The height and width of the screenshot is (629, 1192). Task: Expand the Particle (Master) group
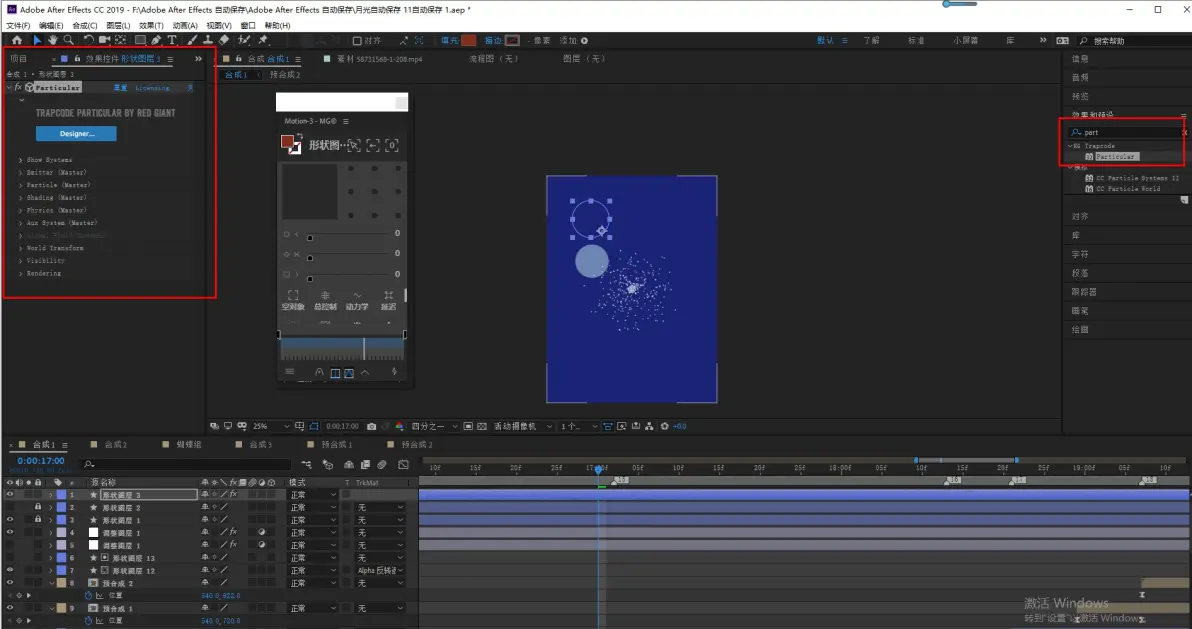(21, 185)
